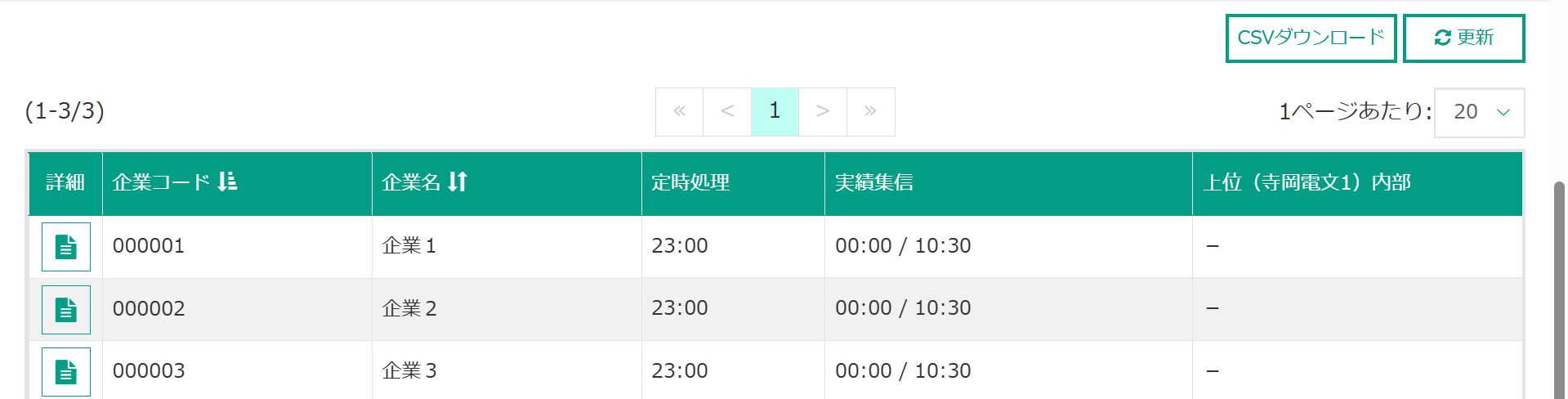This screenshot has height=399, width=1568.
Task: Open details document icon for 000002
Action: tap(66, 309)
